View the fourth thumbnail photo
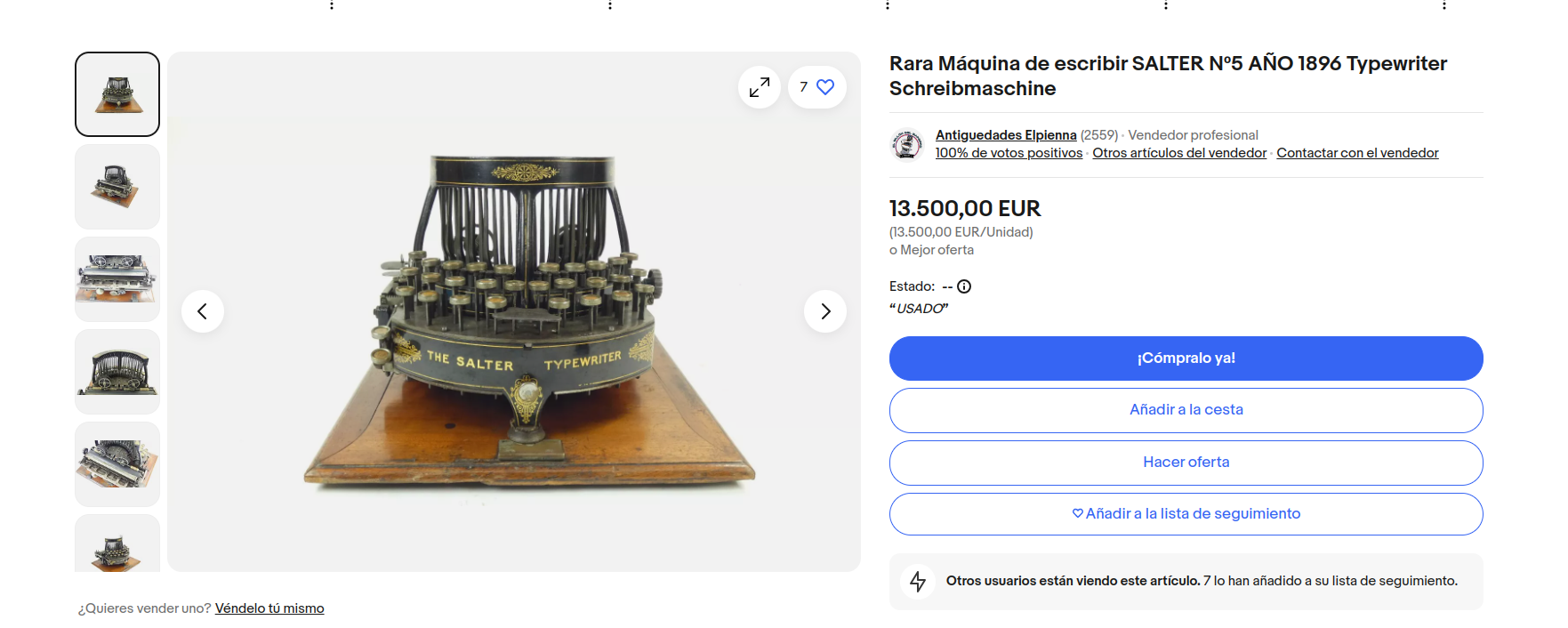Image resolution: width=1568 pixels, height=628 pixels. coord(117,372)
